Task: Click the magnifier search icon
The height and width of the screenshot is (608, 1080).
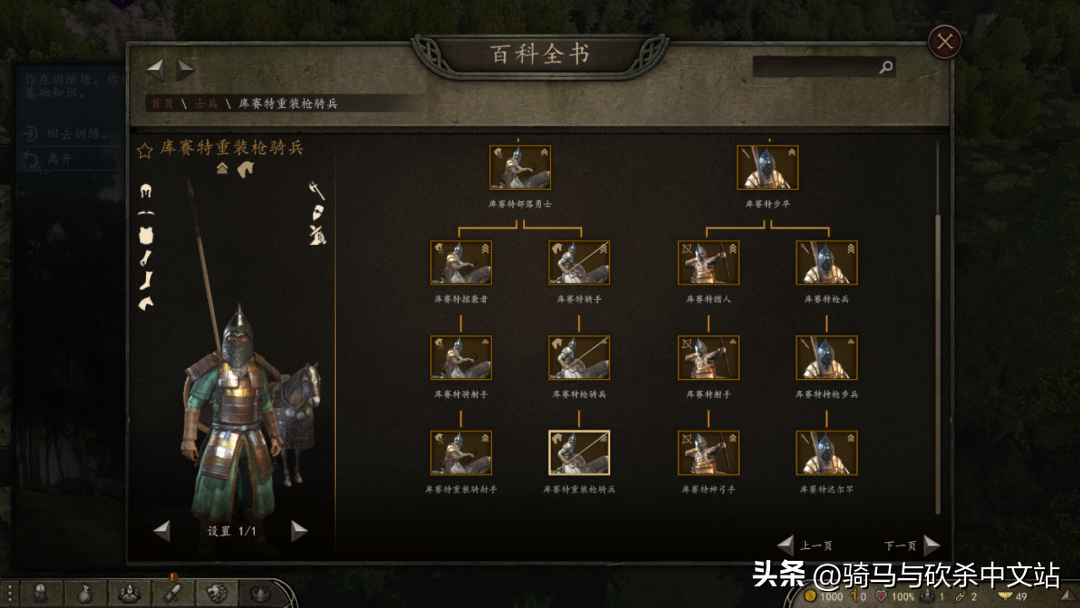Action: [886, 67]
